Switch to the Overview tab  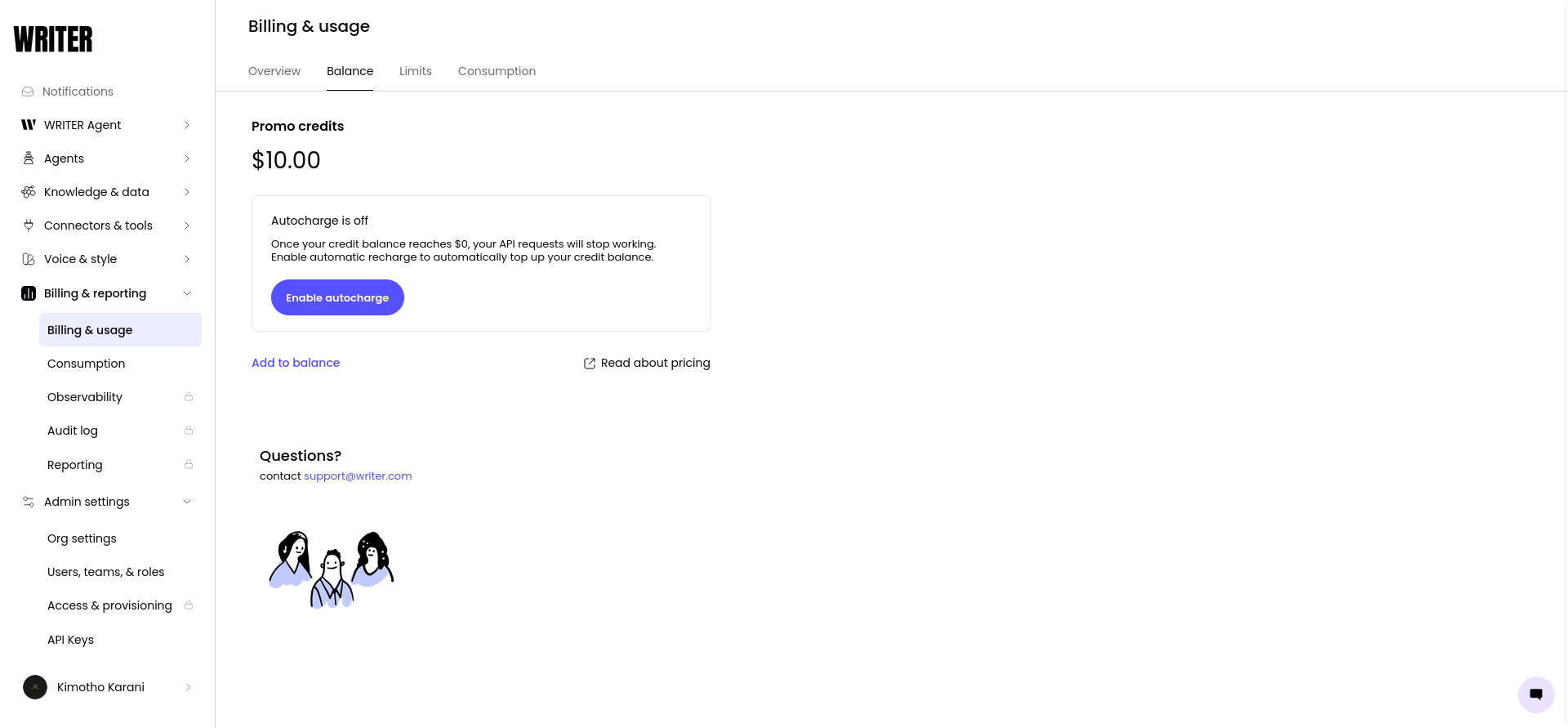tap(274, 71)
